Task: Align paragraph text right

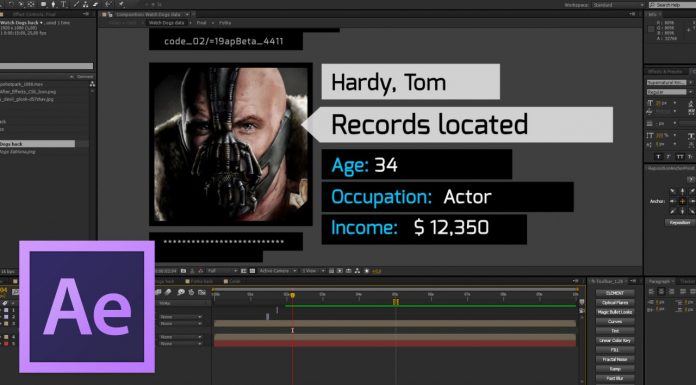Action: 672,291
